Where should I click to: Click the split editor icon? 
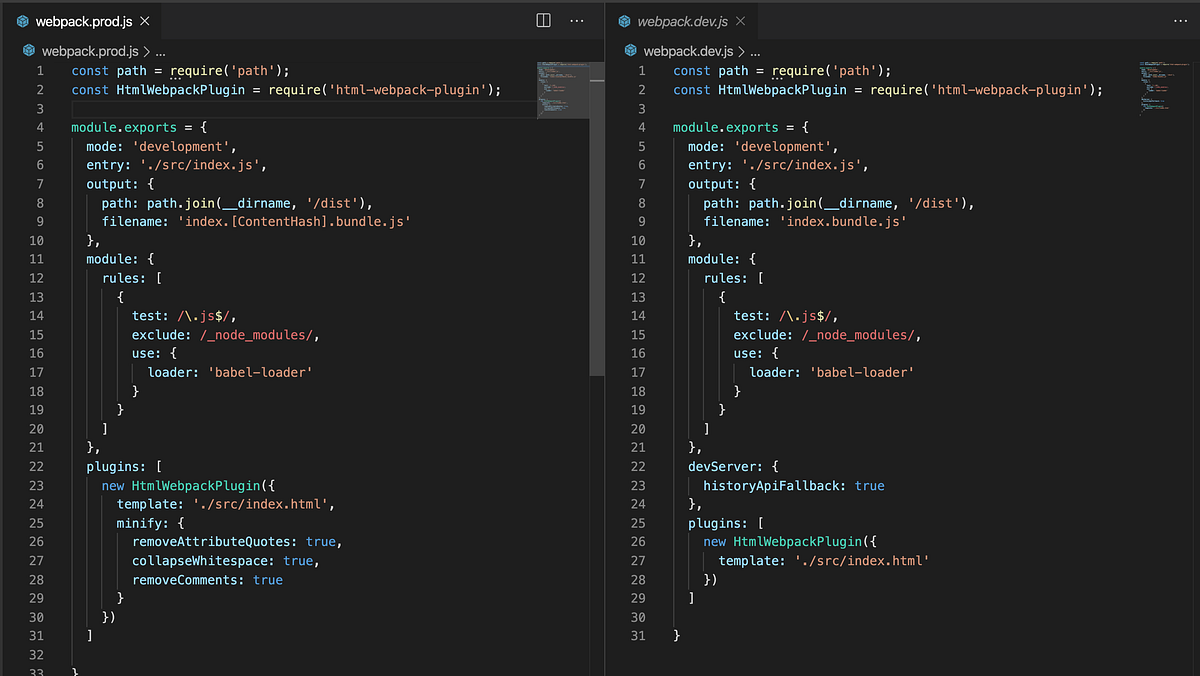[x=544, y=20]
